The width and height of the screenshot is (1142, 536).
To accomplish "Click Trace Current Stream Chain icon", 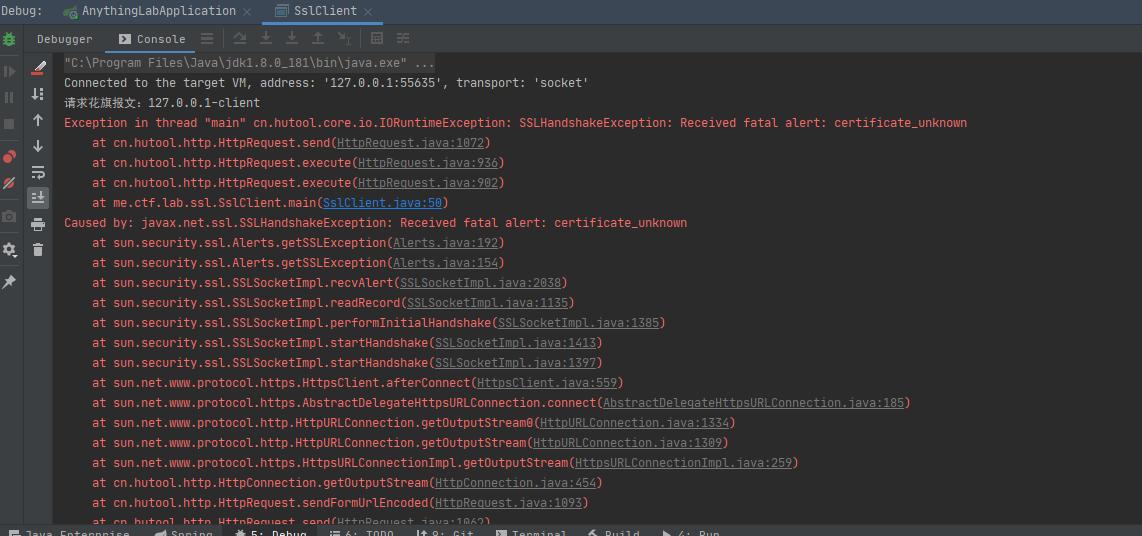I will point(403,39).
